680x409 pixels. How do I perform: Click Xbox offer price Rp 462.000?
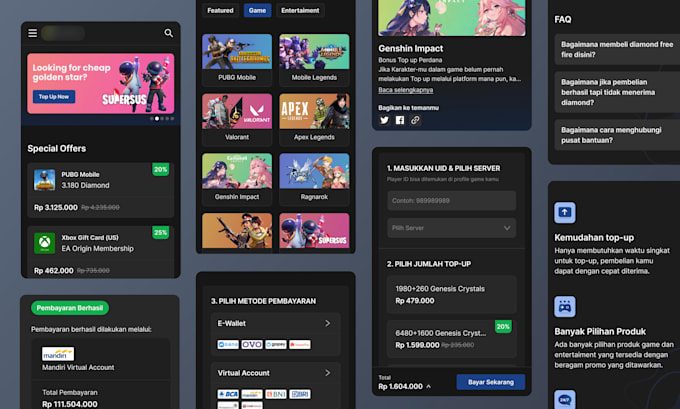pos(54,271)
